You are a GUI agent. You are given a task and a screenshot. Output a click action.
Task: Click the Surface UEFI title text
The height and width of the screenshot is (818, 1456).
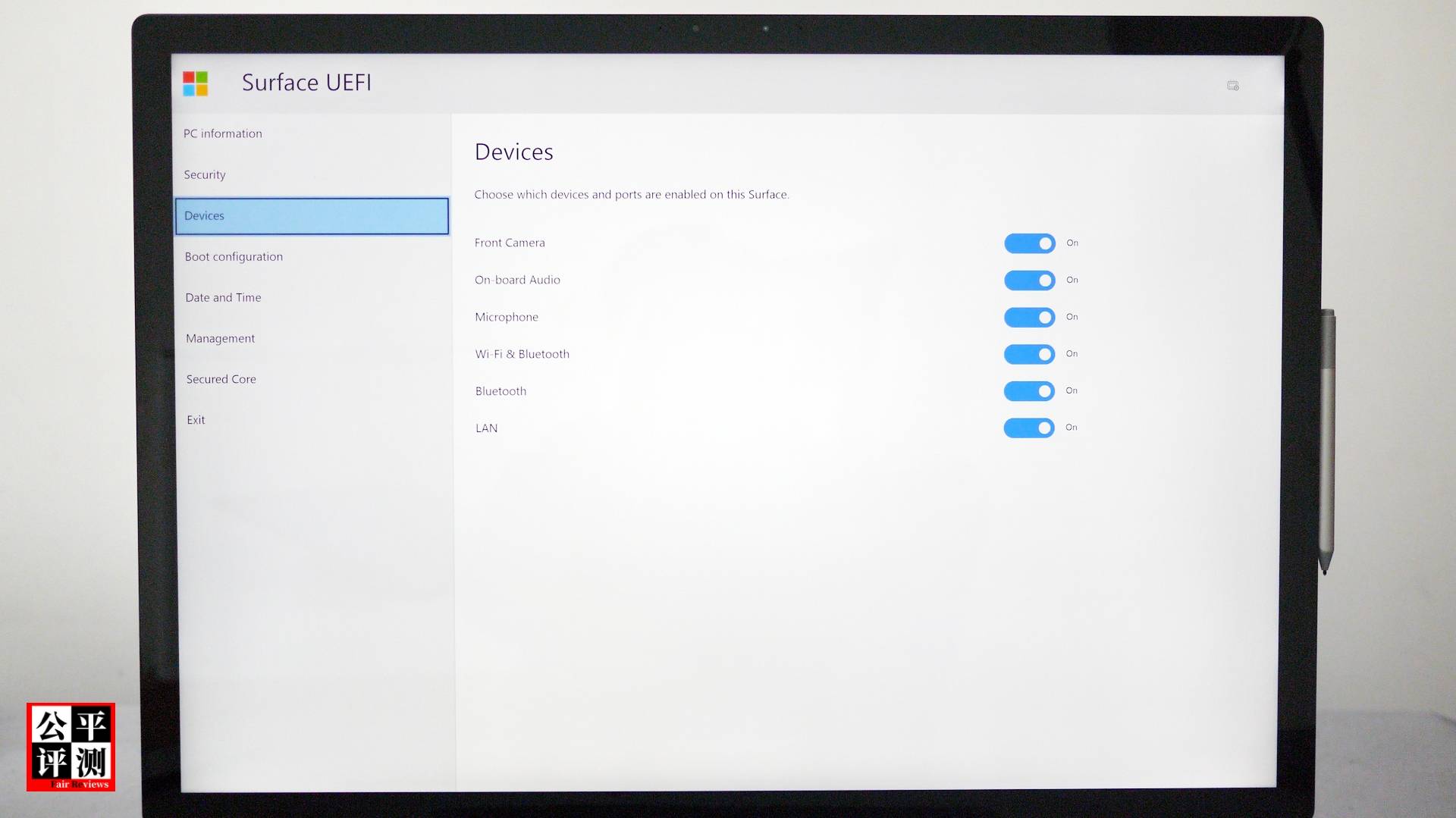tap(306, 83)
